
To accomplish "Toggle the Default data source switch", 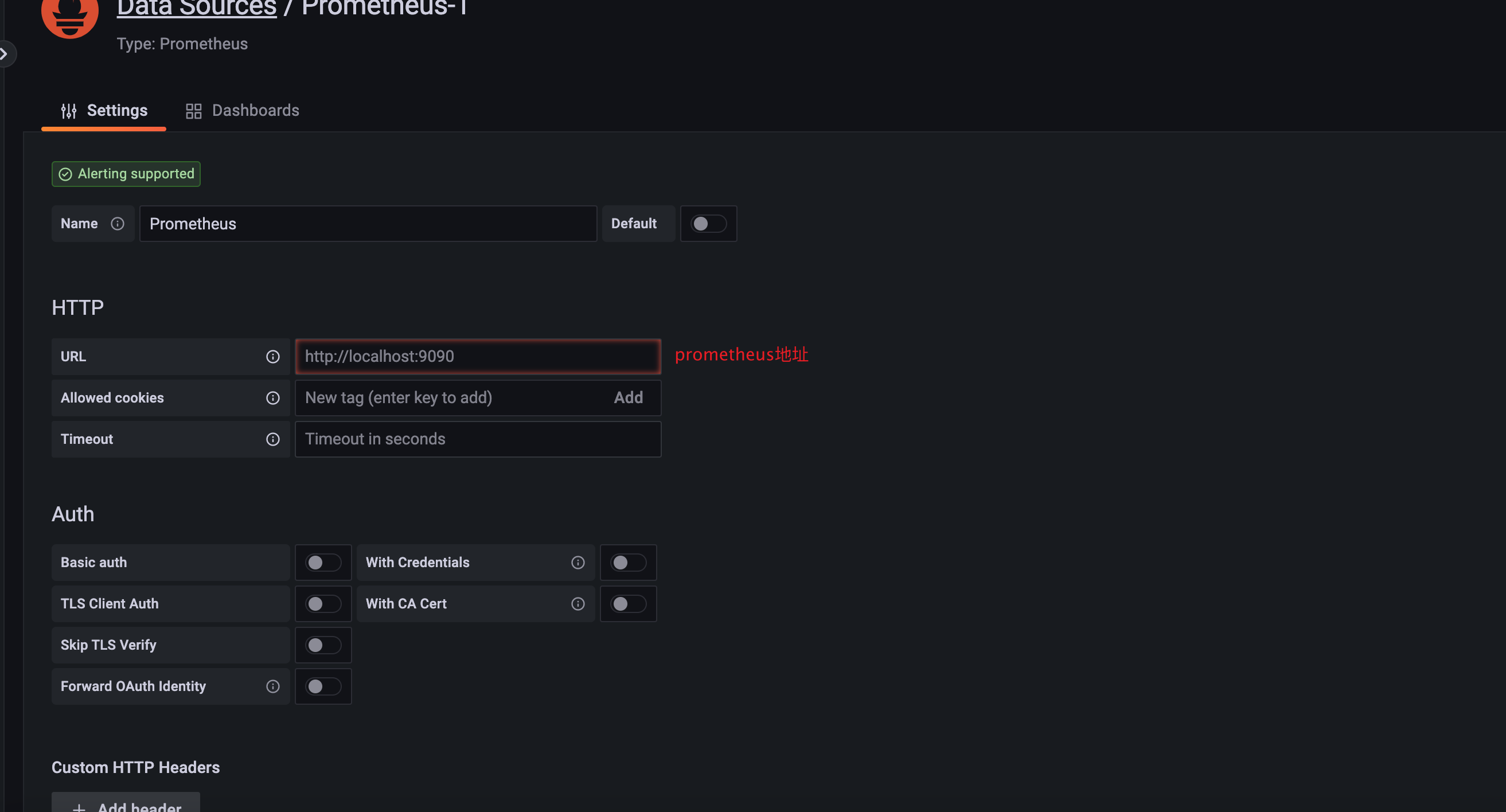I will click(x=708, y=224).
